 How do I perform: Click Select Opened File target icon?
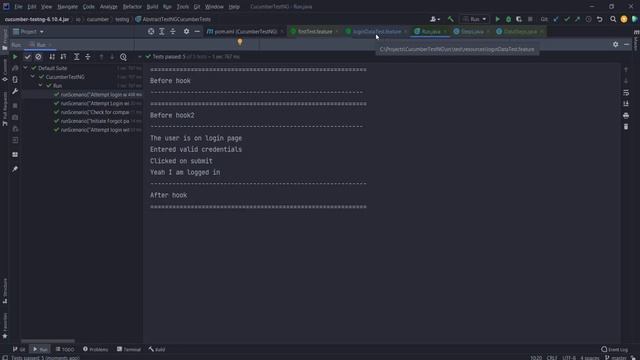tap(151, 31)
